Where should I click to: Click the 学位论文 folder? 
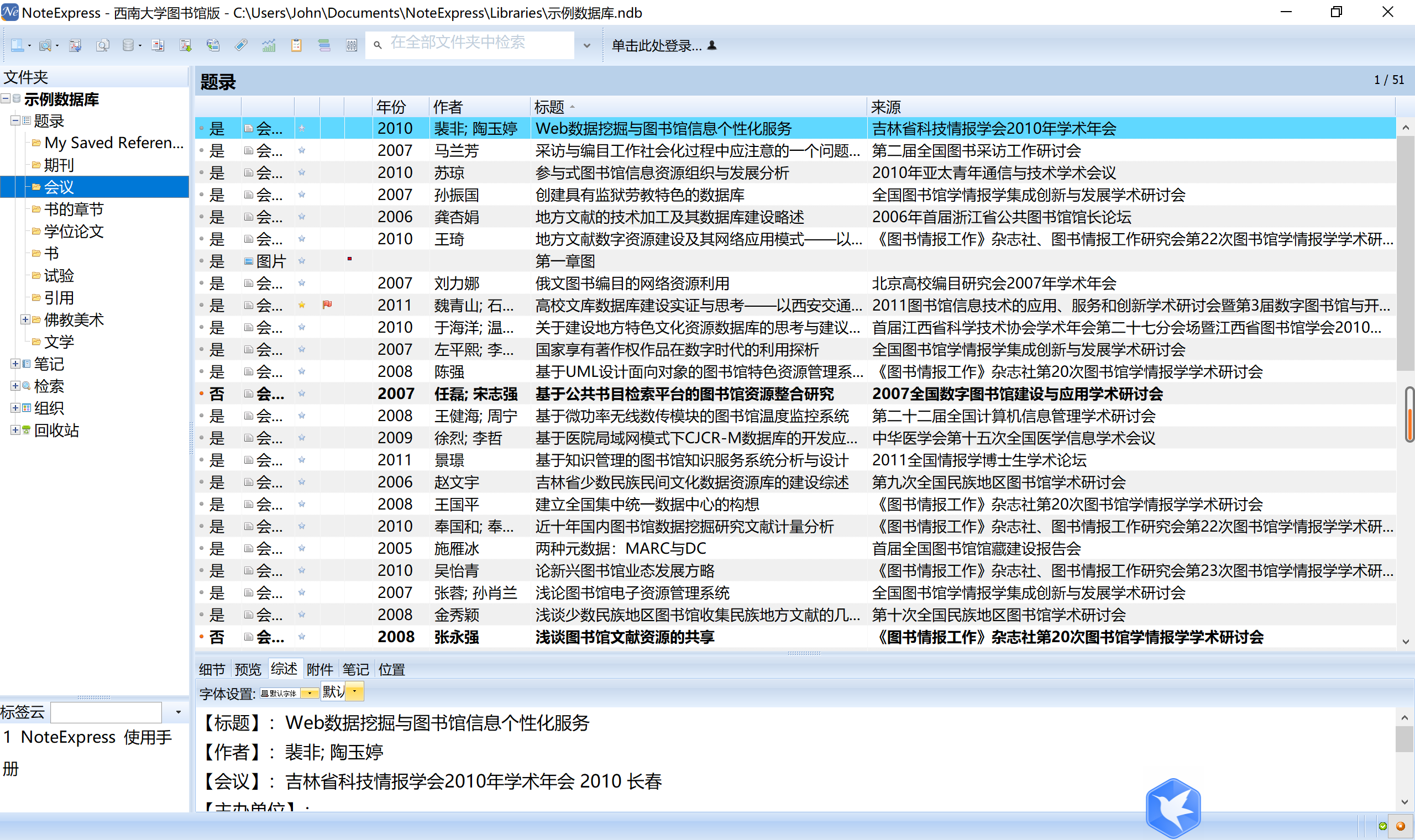point(74,232)
